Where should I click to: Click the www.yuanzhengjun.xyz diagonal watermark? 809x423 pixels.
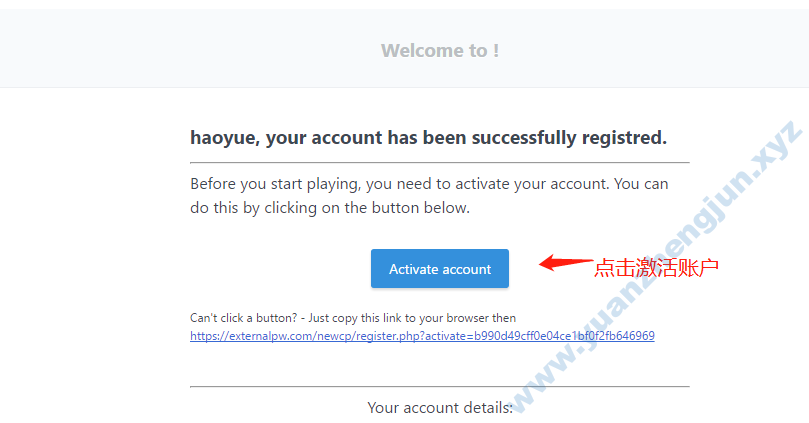[655, 268]
